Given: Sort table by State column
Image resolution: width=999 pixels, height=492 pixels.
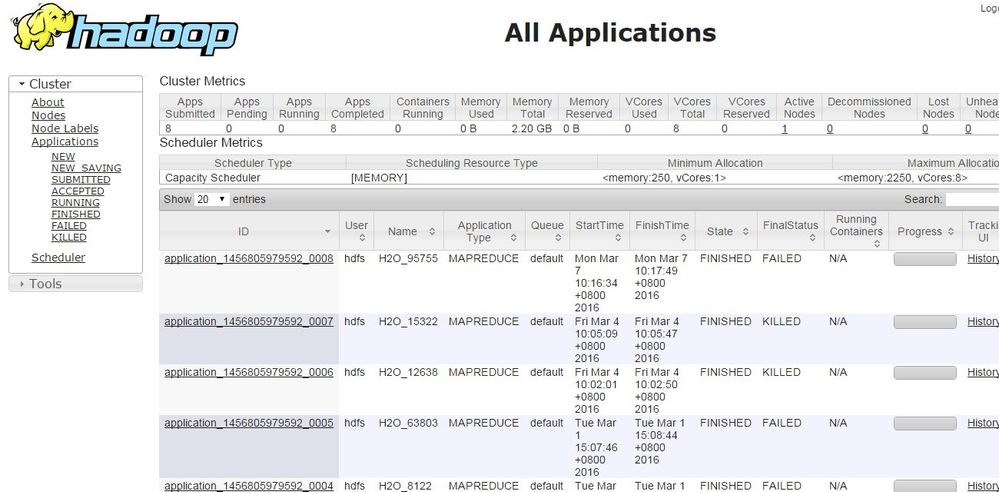Looking at the screenshot, I should click(x=726, y=231).
